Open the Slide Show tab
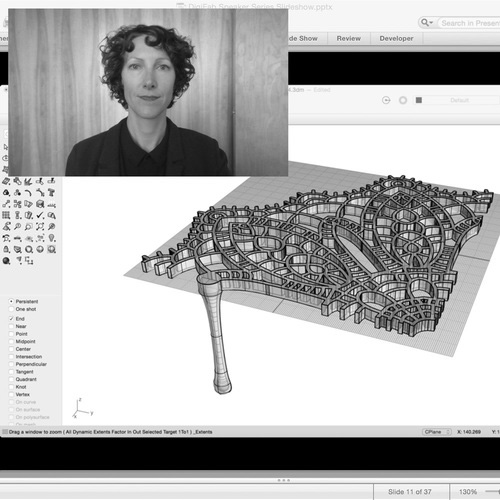500x500 pixels. [303, 38]
